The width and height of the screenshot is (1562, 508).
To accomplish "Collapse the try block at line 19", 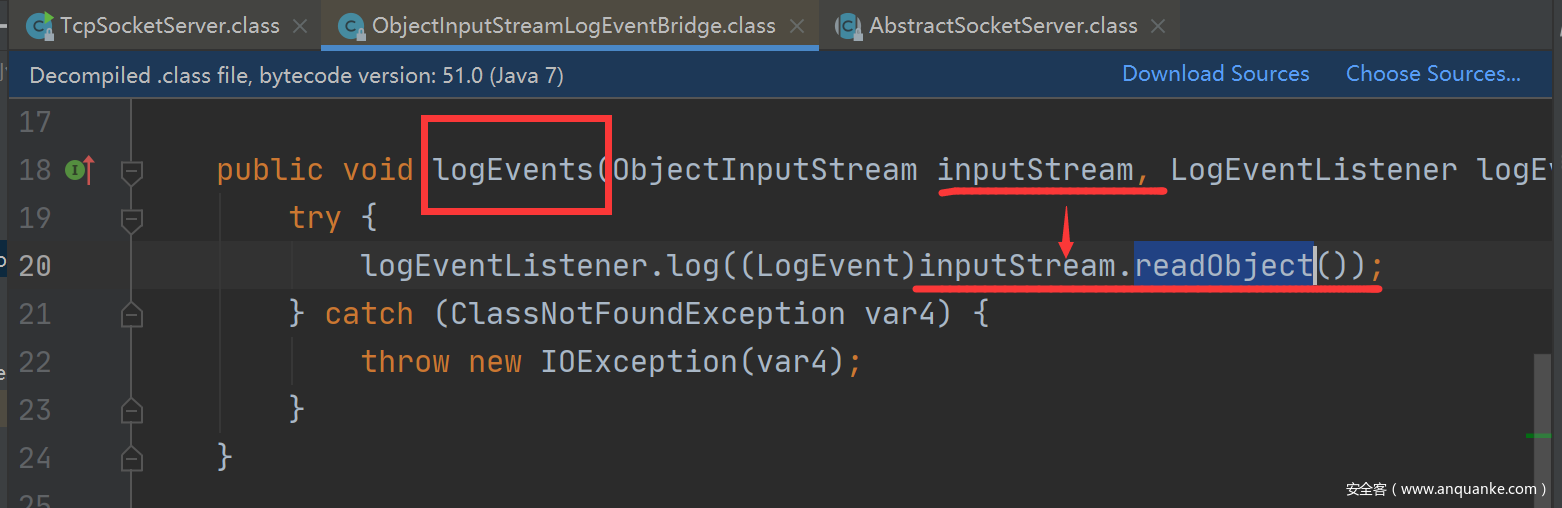I will (x=131, y=218).
